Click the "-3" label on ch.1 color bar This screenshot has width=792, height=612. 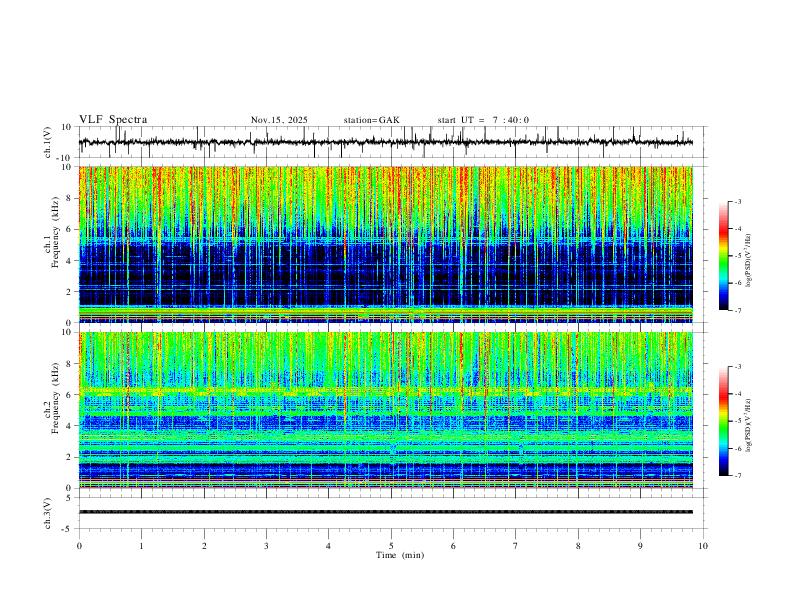pyautogui.click(x=737, y=201)
